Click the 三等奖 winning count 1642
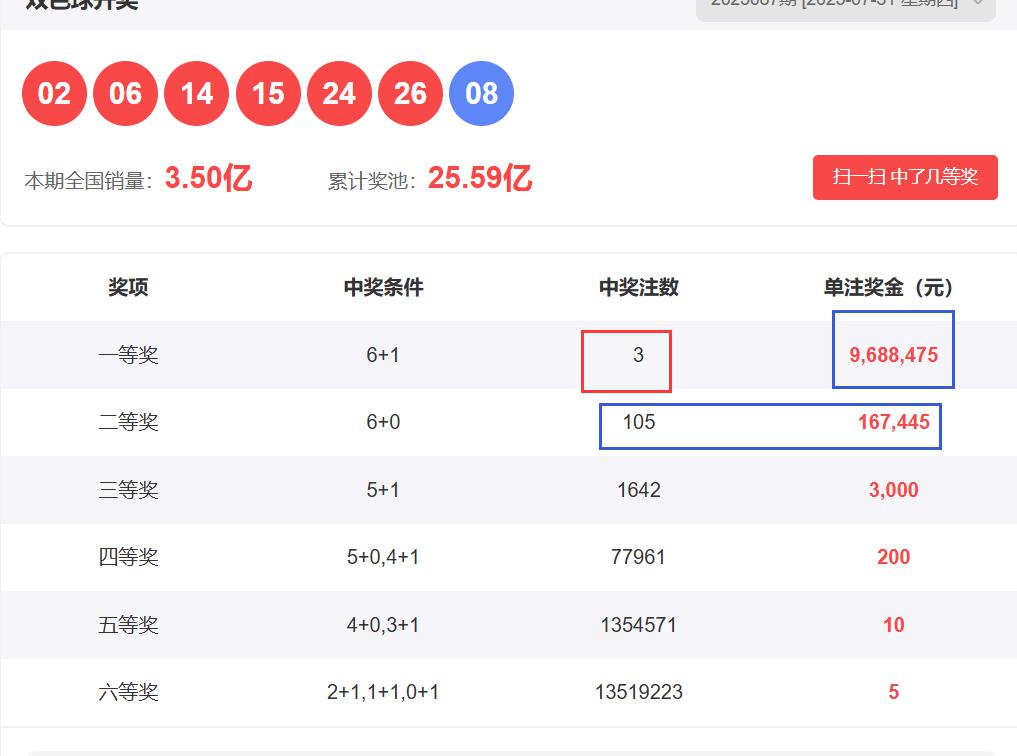 (x=638, y=490)
